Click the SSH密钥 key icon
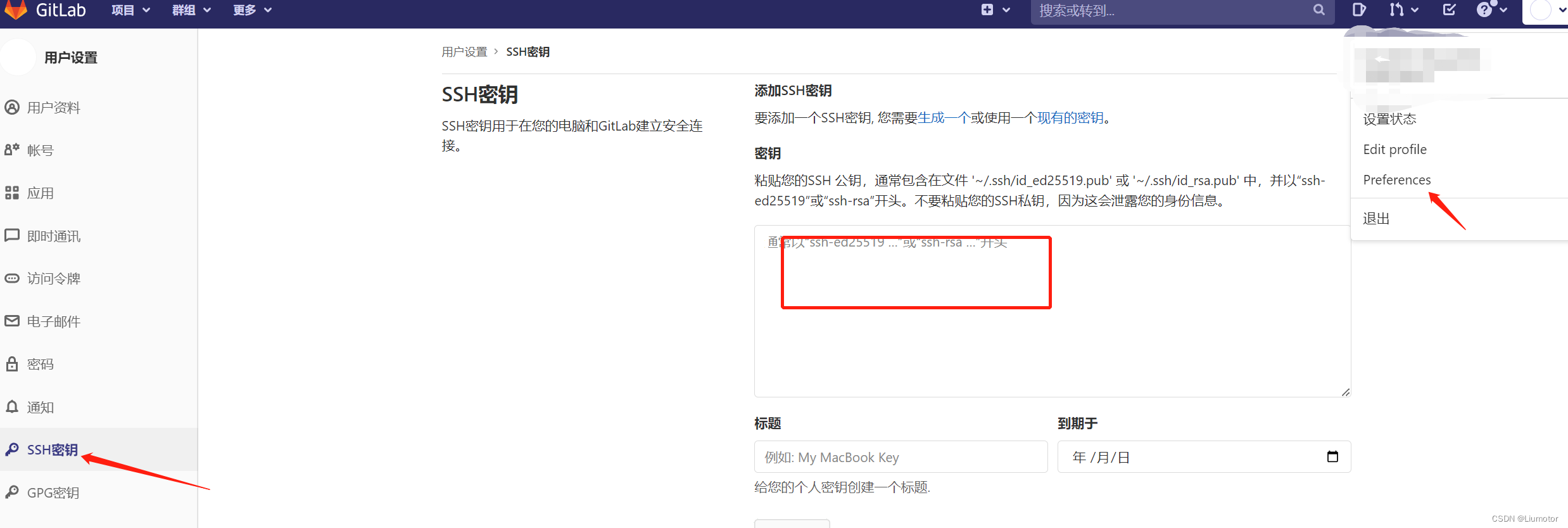Image resolution: width=1568 pixels, height=528 pixels. (x=12, y=449)
